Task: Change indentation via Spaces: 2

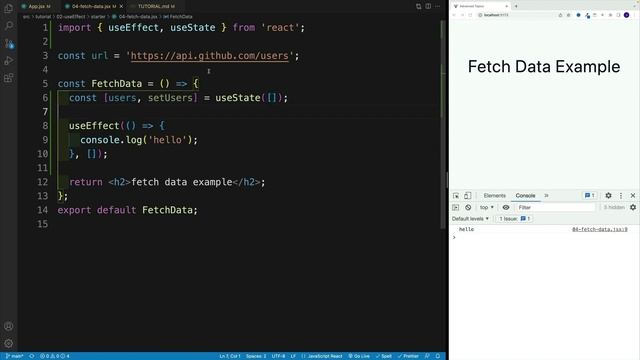Action: (x=256, y=356)
